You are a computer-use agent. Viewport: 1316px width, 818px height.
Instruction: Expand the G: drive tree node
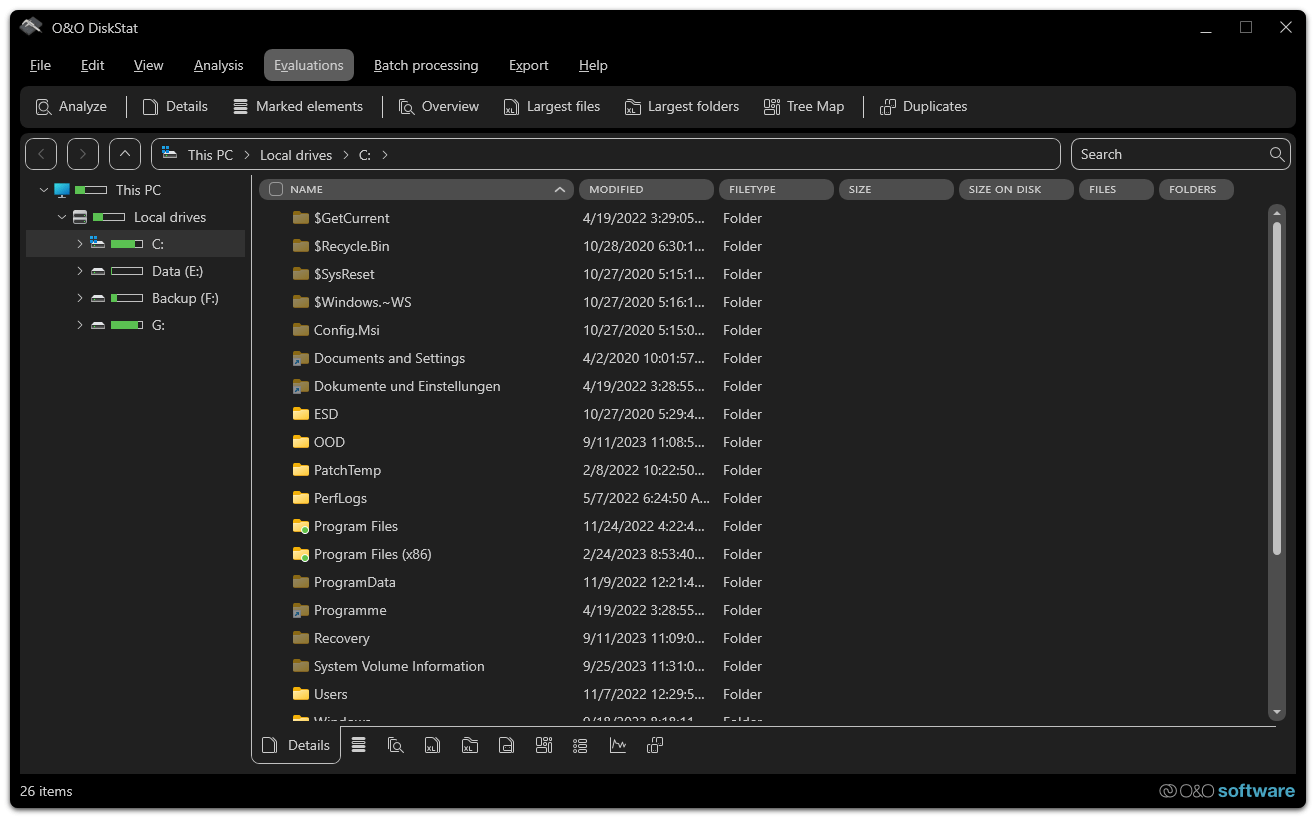pos(79,325)
